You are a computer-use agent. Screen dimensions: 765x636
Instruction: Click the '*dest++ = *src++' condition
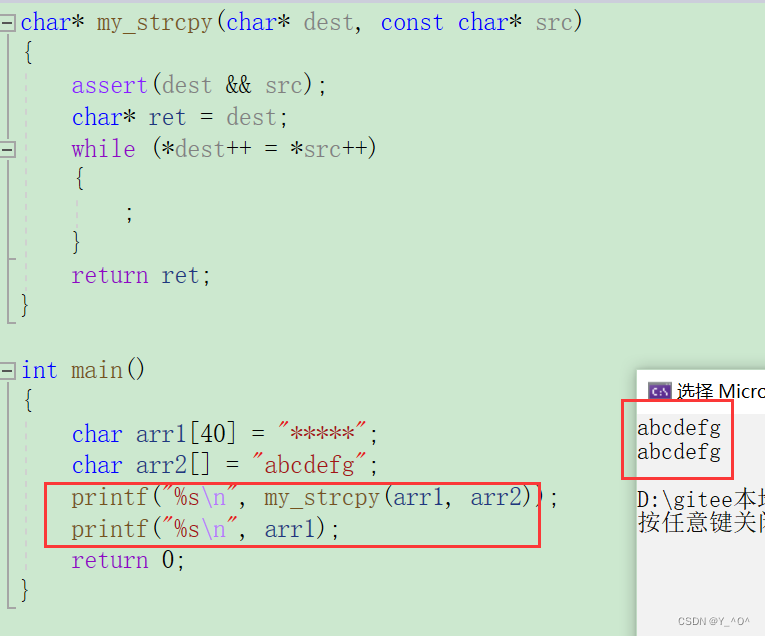pos(264,148)
